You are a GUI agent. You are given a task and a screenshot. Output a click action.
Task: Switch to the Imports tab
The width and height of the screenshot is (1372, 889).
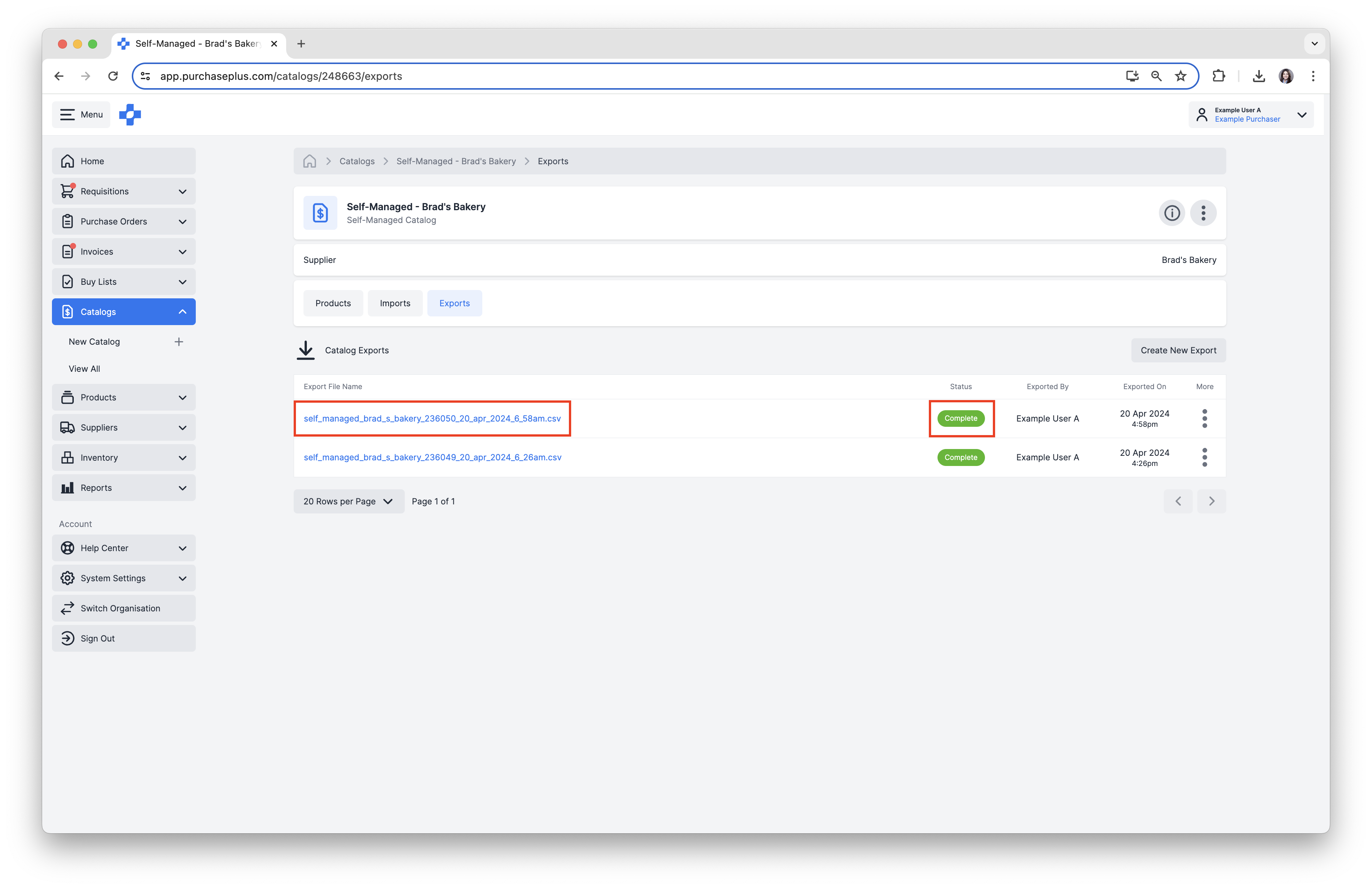click(394, 303)
